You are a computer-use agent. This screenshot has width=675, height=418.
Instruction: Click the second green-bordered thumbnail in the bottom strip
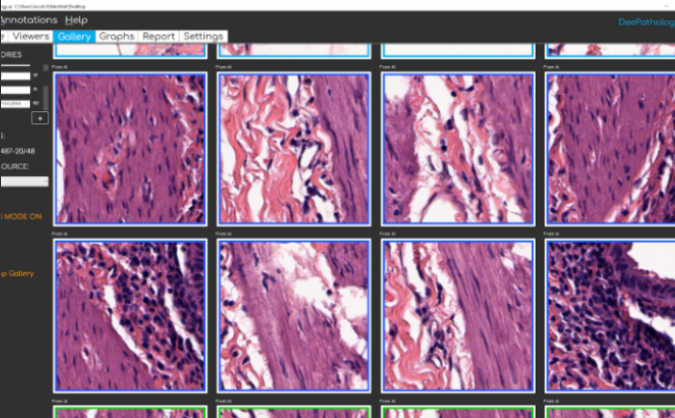coord(294,412)
